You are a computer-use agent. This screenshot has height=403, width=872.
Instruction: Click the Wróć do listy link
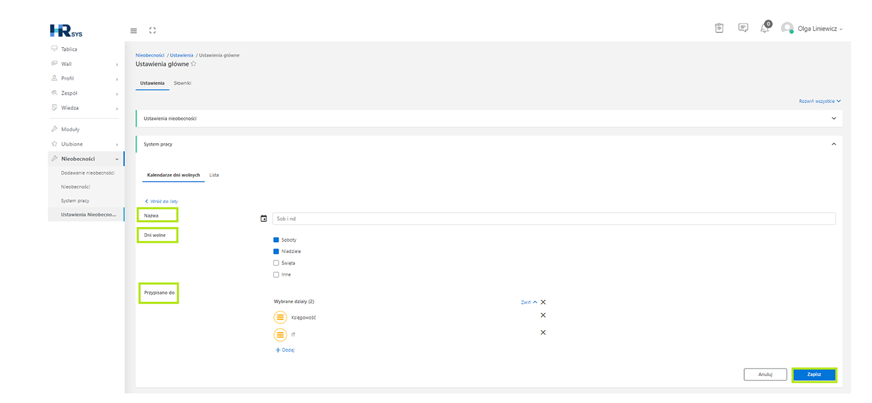161,201
